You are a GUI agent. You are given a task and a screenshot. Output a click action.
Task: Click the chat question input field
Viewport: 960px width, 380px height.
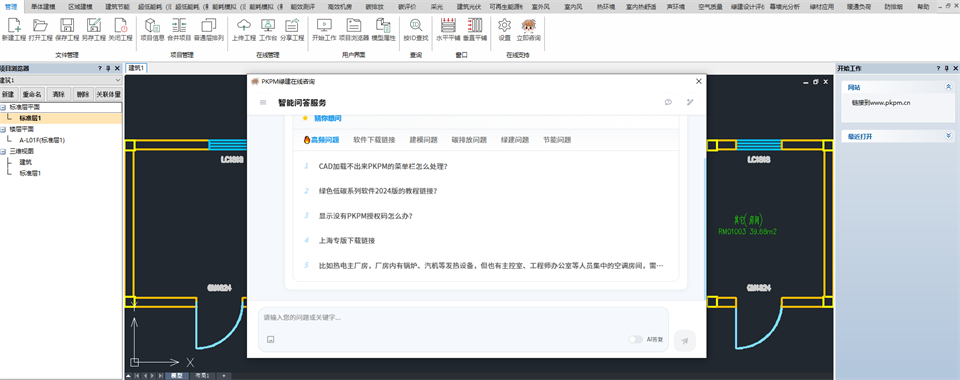[x=463, y=318]
